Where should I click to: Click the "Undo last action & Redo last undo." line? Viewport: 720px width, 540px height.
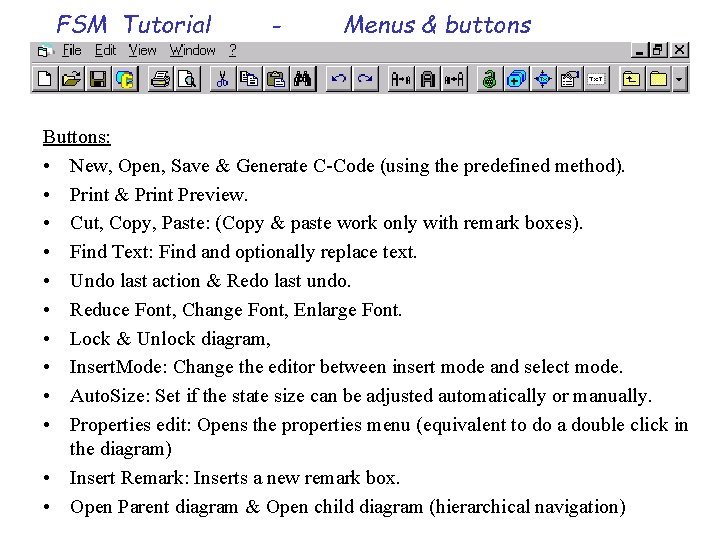pos(210,281)
